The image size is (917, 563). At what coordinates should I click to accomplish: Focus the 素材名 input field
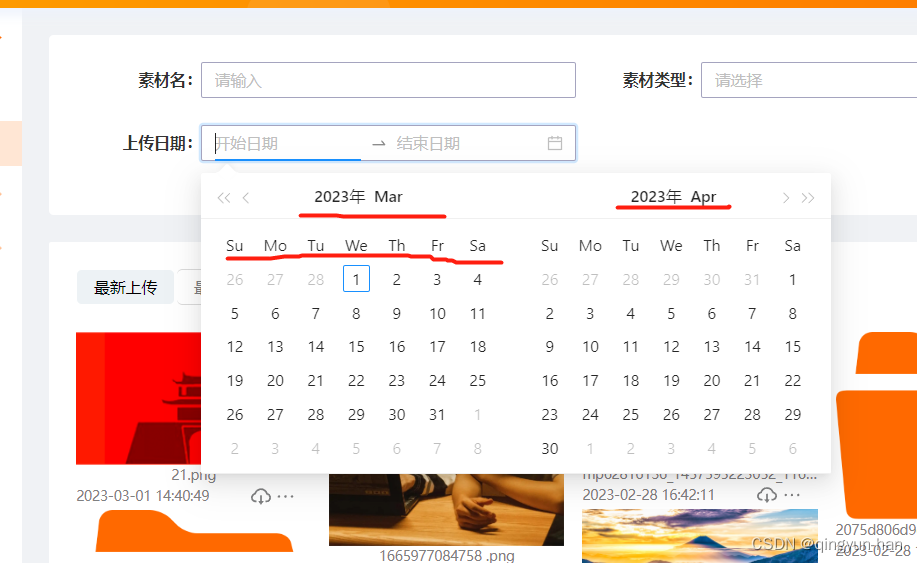[388, 80]
